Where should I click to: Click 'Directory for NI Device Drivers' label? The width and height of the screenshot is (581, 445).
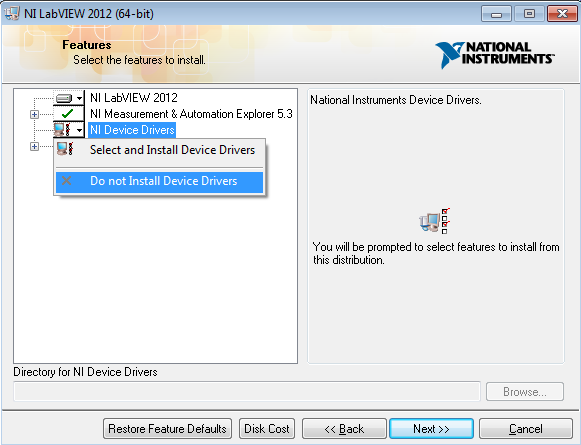pos(85,372)
